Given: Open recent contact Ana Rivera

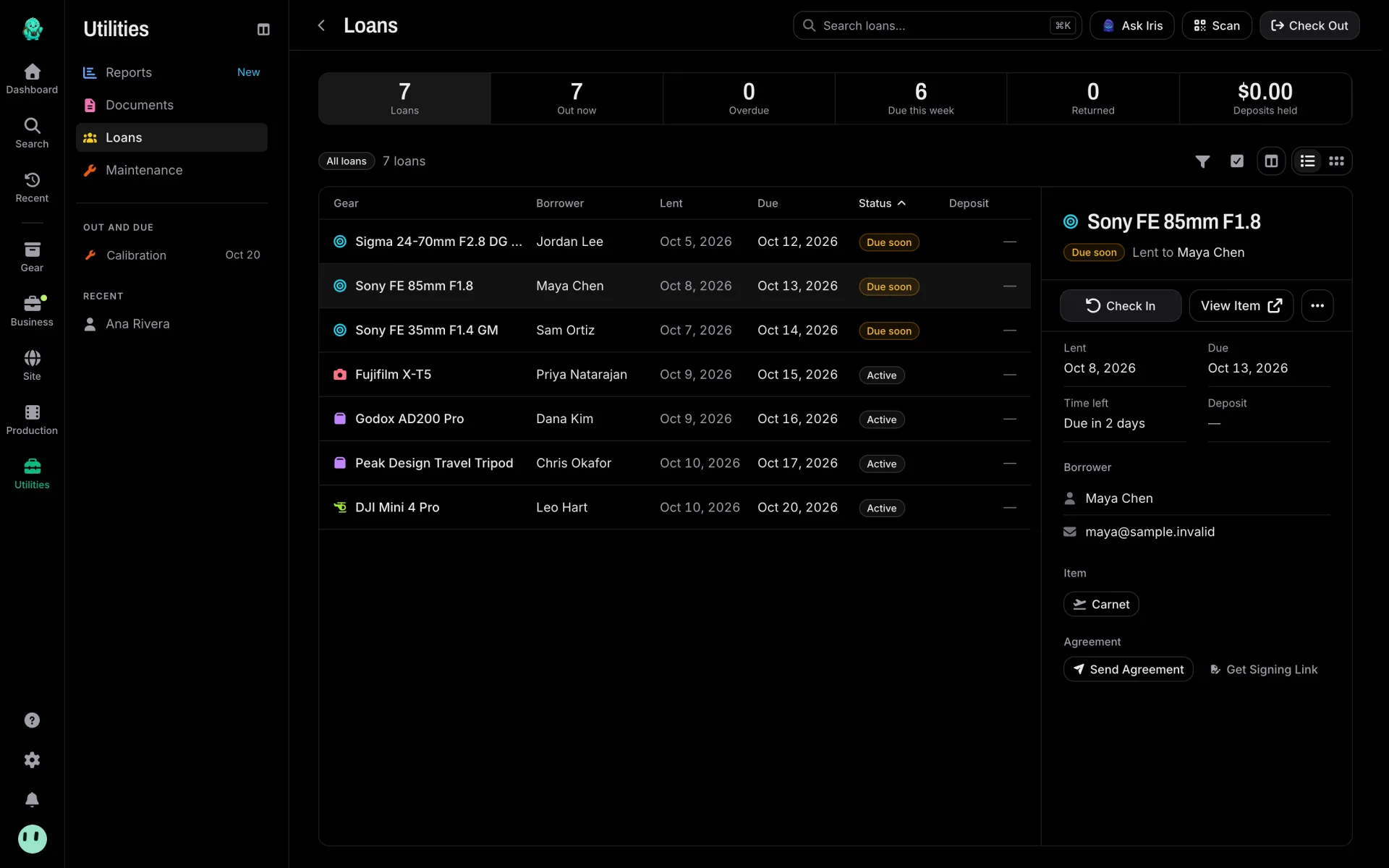Looking at the screenshot, I should (x=171, y=324).
